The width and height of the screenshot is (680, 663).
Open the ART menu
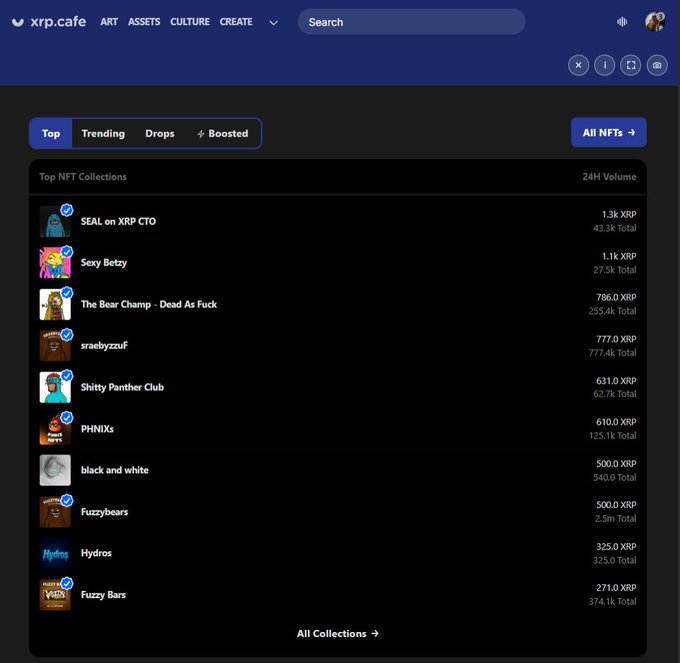(109, 22)
